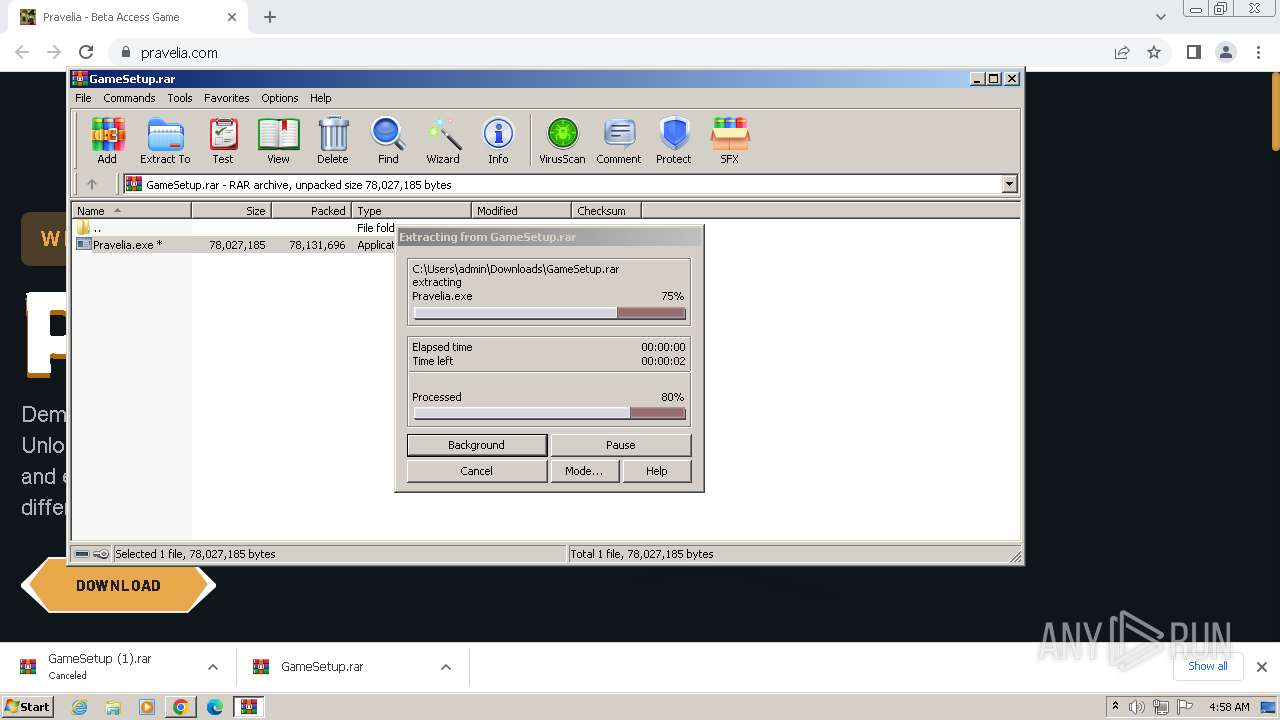Open Microsoft Edge from taskbar
This screenshot has height=720, width=1280.
coord(214,707)
